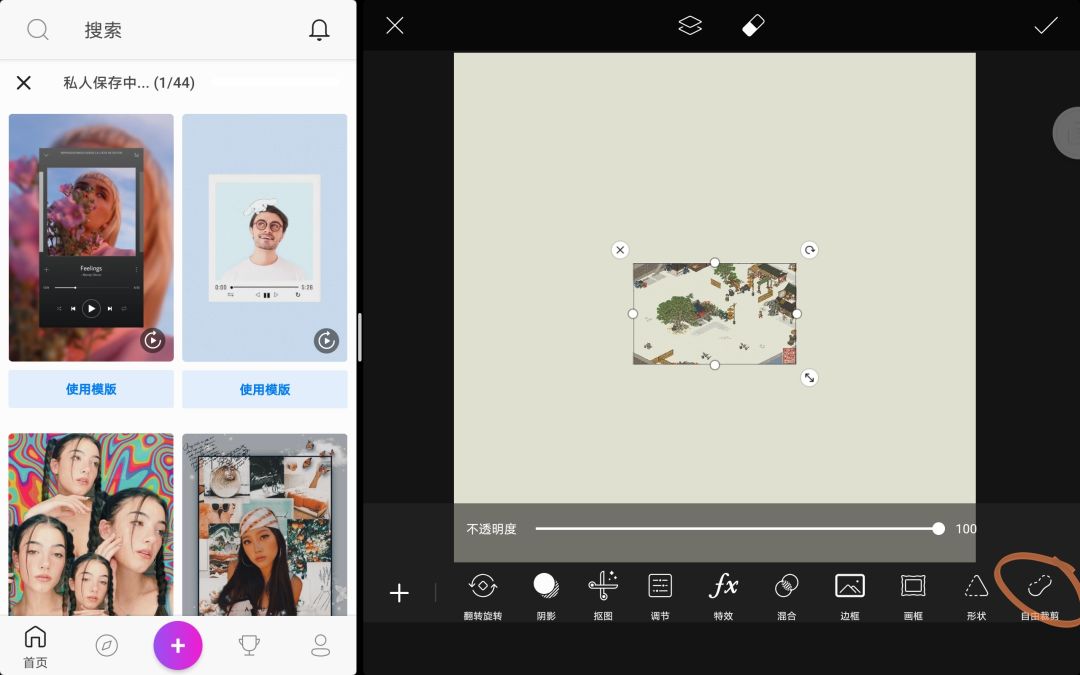
Task: Open the fx Effects (特效) tool
Action: click(x=723, y=593)
